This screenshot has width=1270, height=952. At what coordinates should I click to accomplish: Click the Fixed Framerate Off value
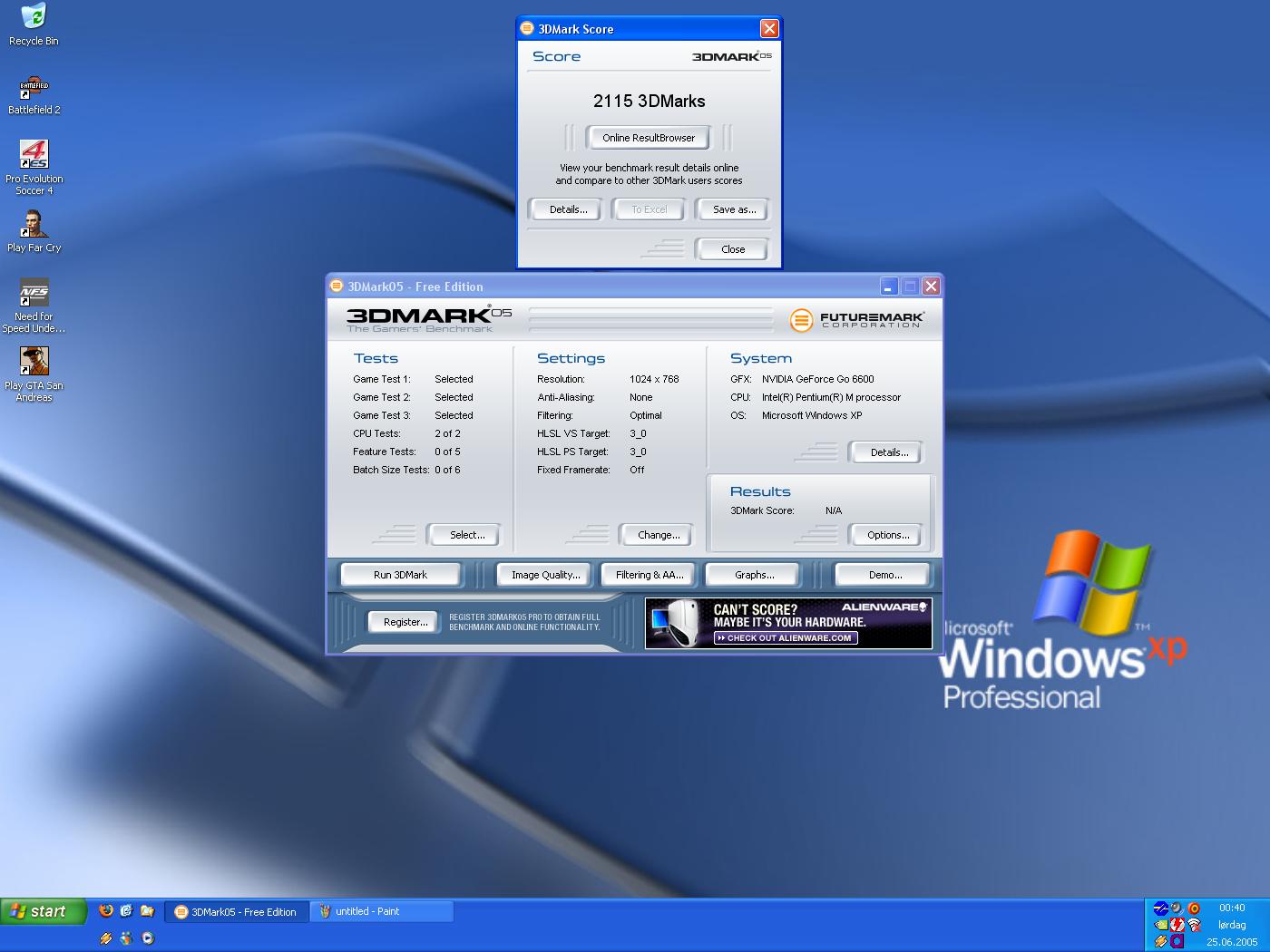point(637,470)
